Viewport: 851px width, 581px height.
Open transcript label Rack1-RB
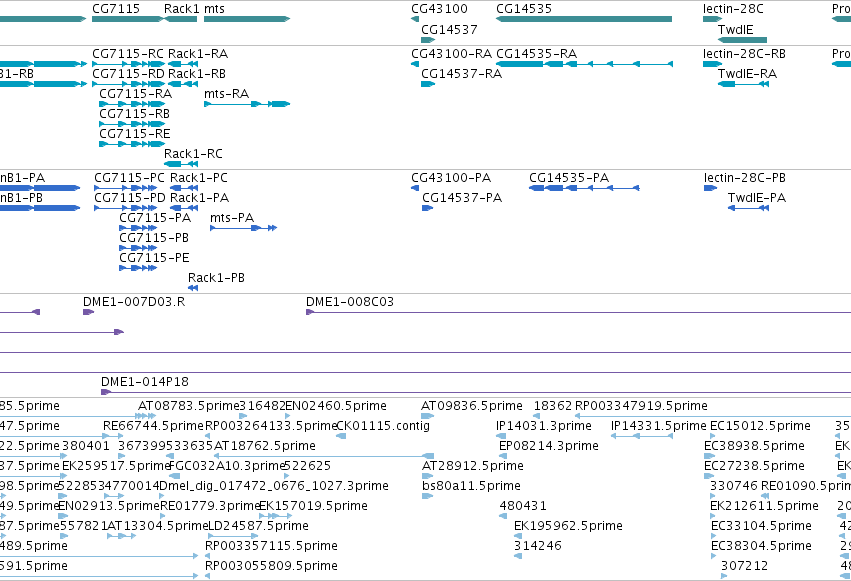tap(197, 74)
